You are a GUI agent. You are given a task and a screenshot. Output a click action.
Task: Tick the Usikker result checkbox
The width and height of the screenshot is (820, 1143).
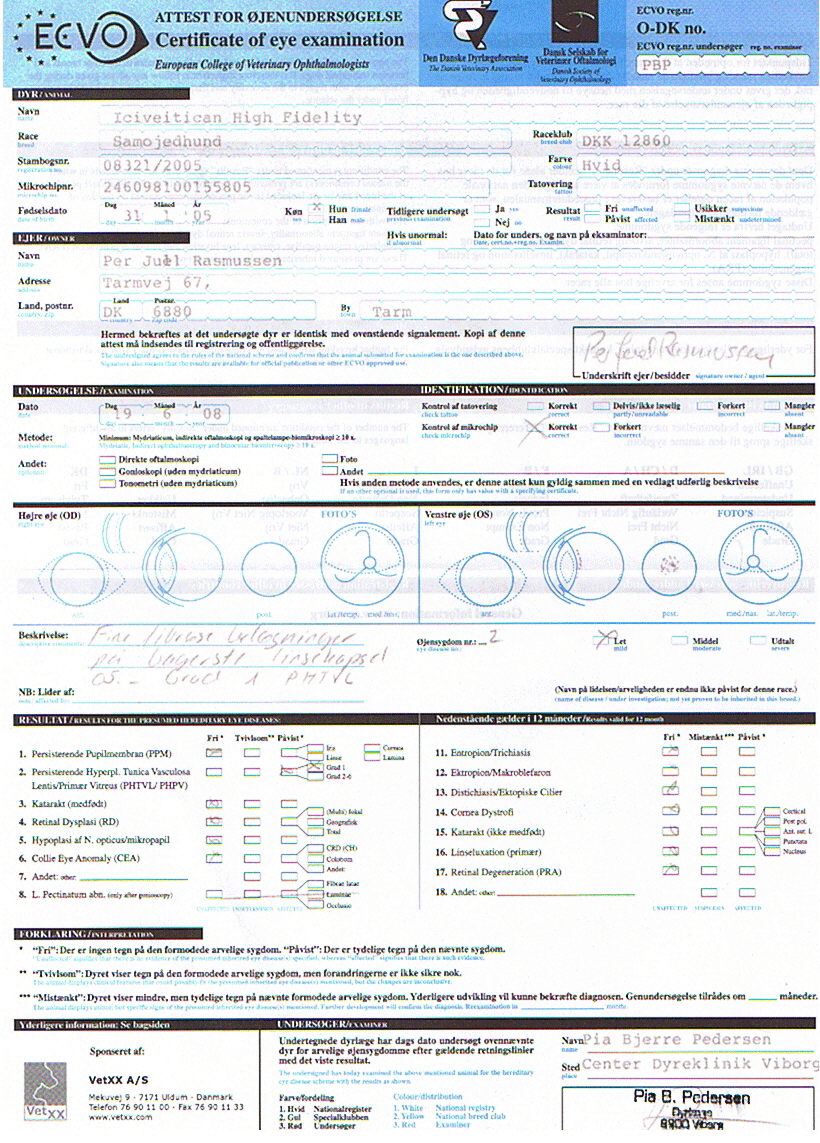tap(682, 208)
